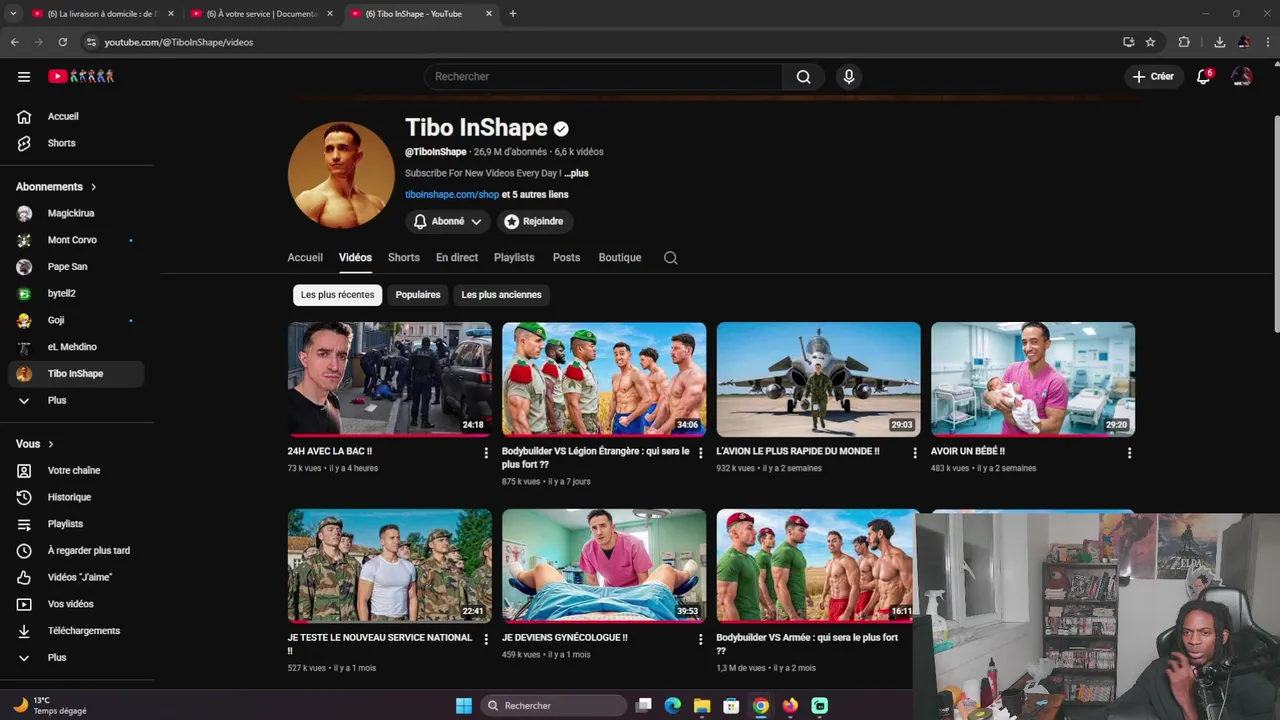Open the Windows Start menu
1280x720 pixels.
(464, 706)
